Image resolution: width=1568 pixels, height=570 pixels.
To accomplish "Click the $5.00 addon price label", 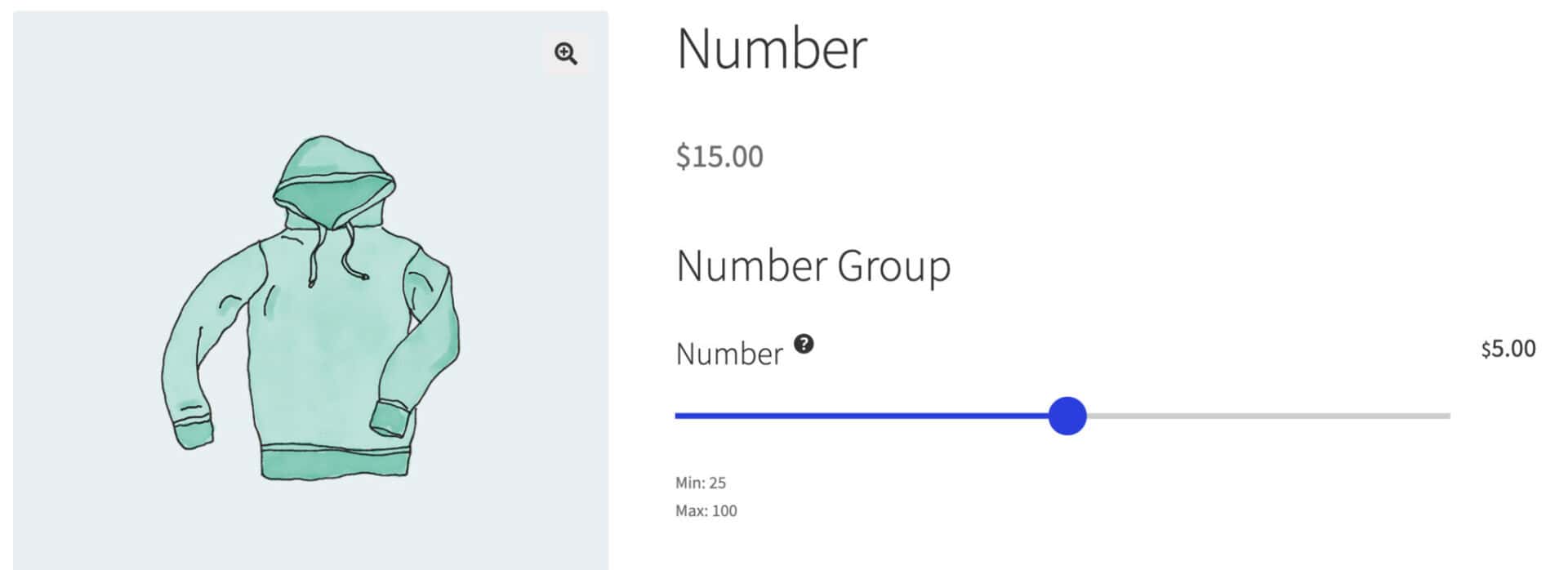I will coord(1507,349).
